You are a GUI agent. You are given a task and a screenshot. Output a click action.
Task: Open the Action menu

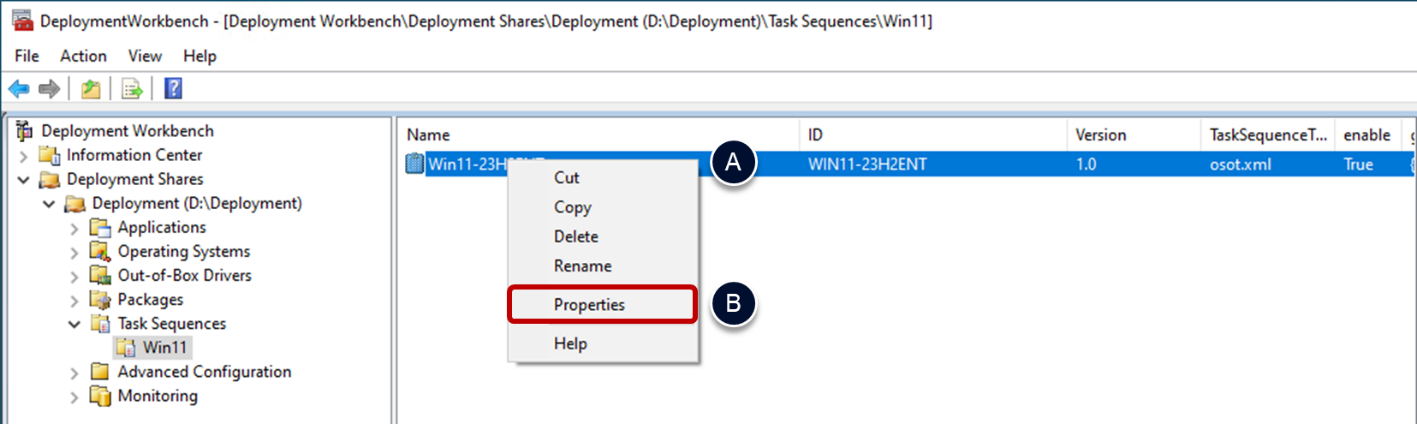(x=83, y=56)
